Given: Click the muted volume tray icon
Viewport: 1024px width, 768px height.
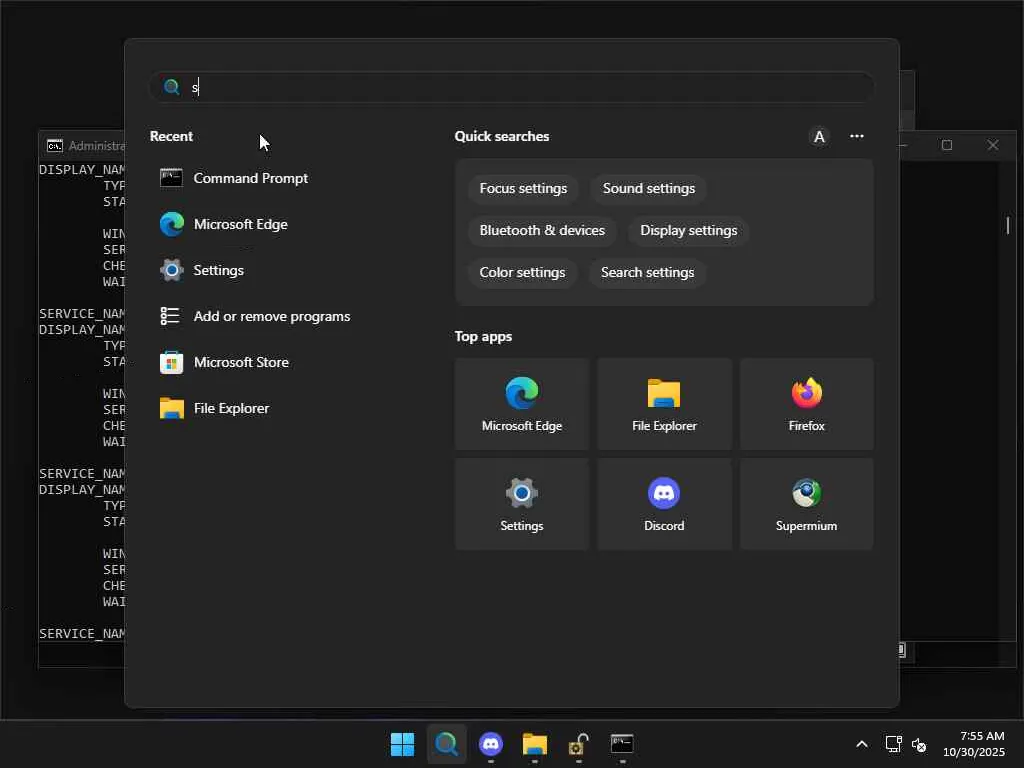Looking at the screenshot, I should click(x=919, y=744).
